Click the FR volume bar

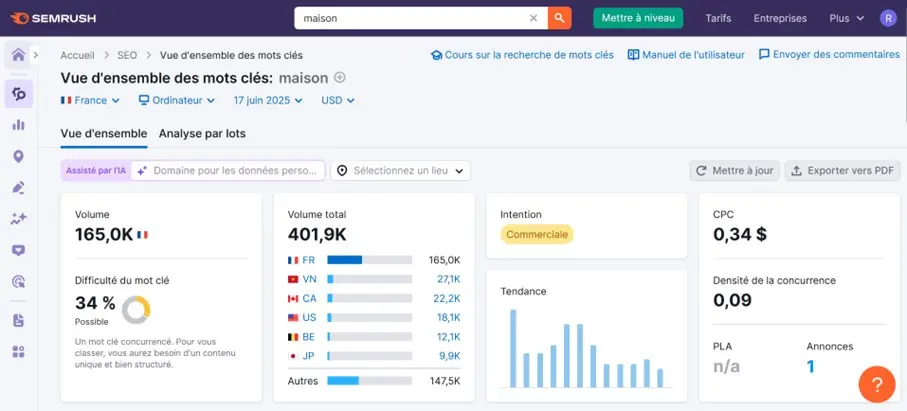pyautogui.click(x=370, y=260)
